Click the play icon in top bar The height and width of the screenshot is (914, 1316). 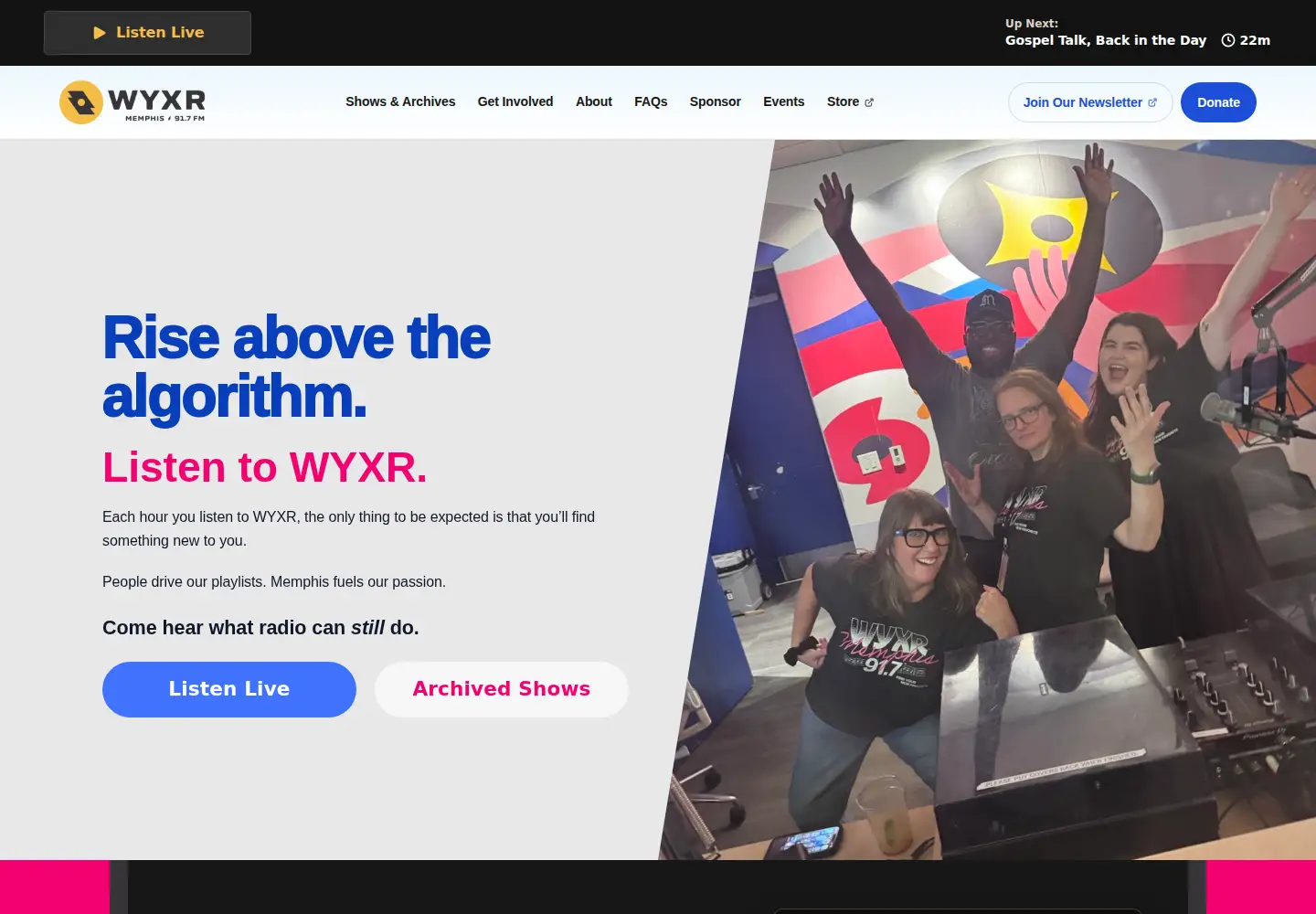[x=100, y=33]
